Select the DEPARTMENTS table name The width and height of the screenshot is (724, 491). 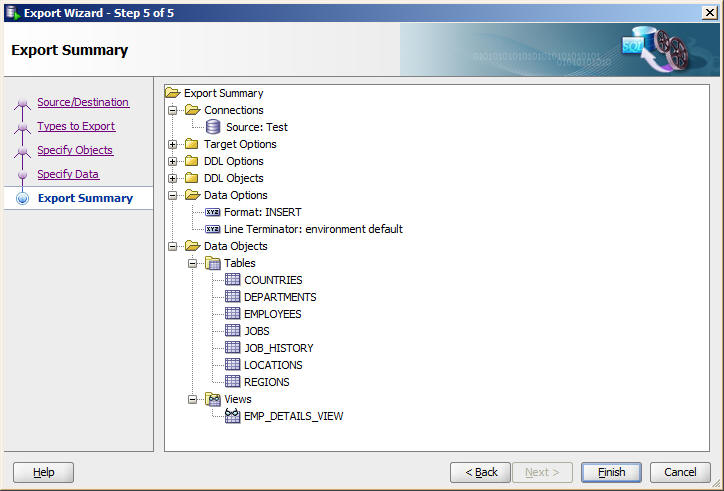280,297
